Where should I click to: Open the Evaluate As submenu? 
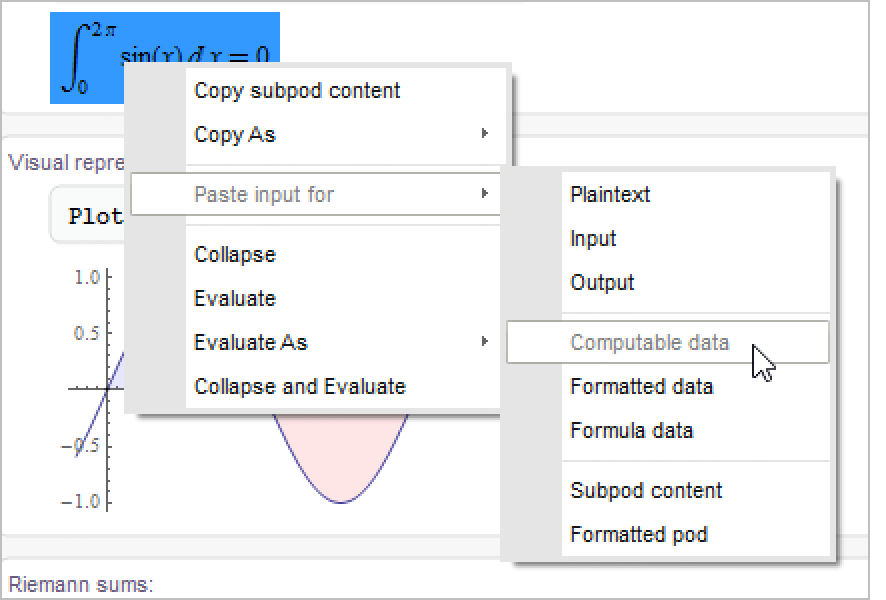[251, 343]
